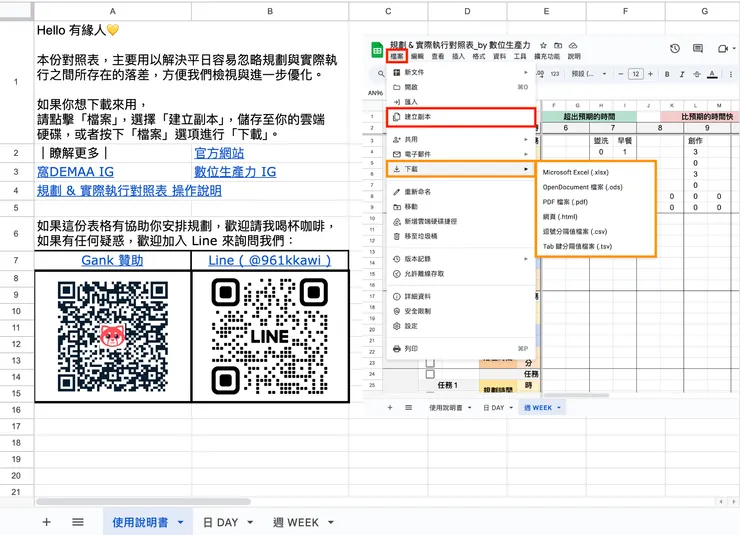Viewport: 740px width, 535px height.
Task: Choose 設定 gear in the file menu
Action: tap(461, 326)
